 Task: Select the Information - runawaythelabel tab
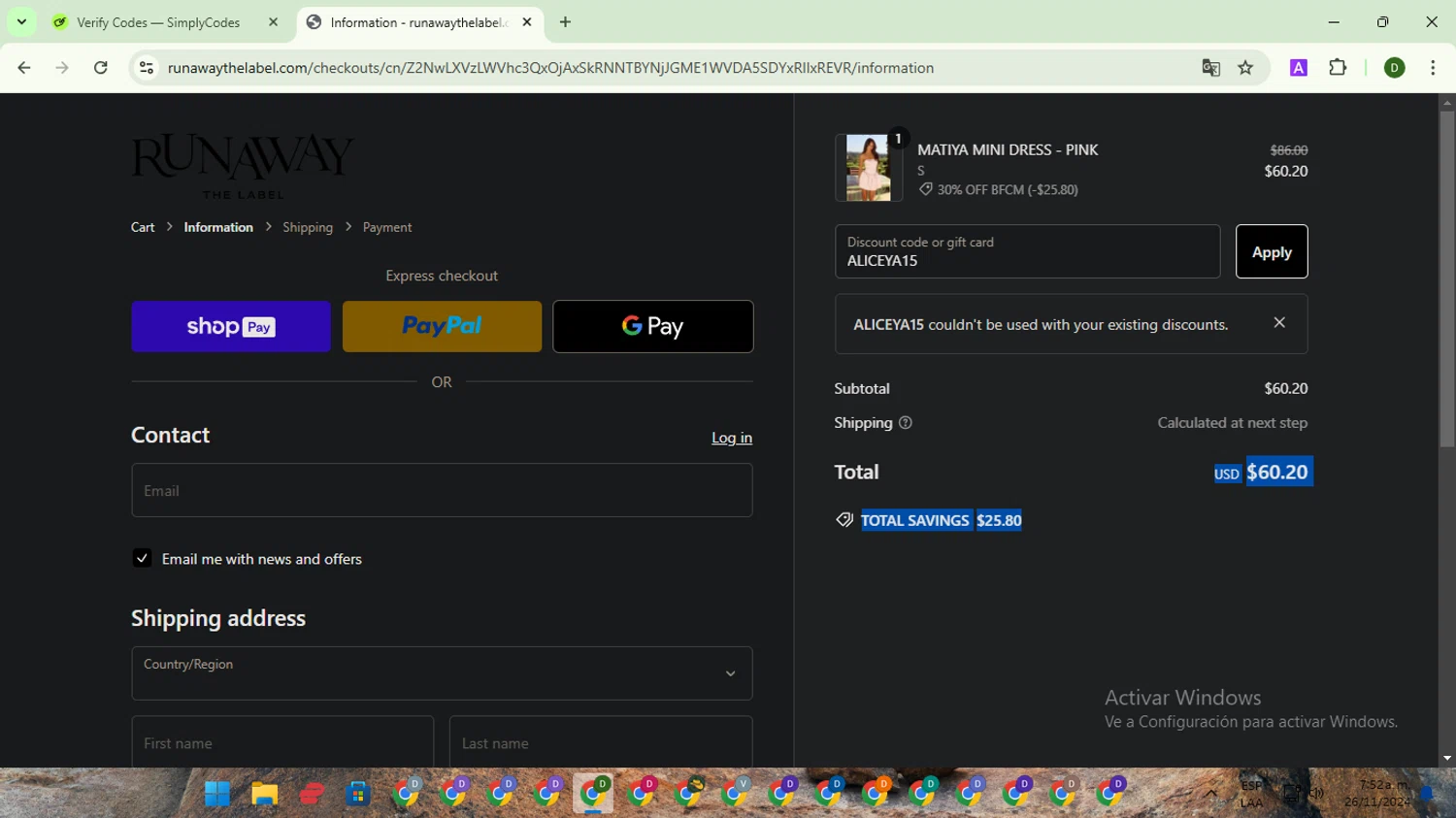coord(417,21)
